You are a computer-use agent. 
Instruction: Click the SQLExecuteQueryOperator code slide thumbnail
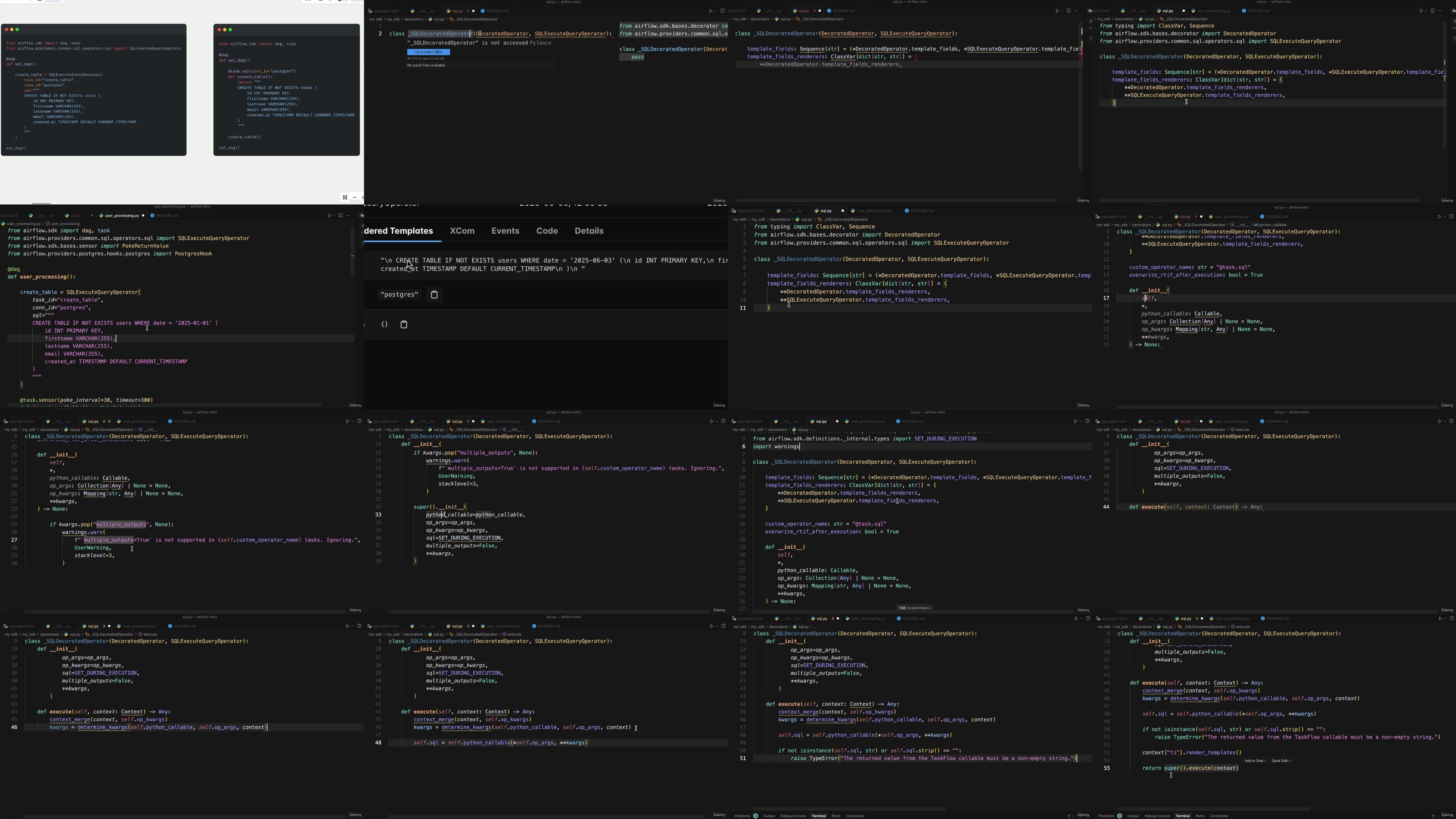pyautogui.click(x=94, y=90)
